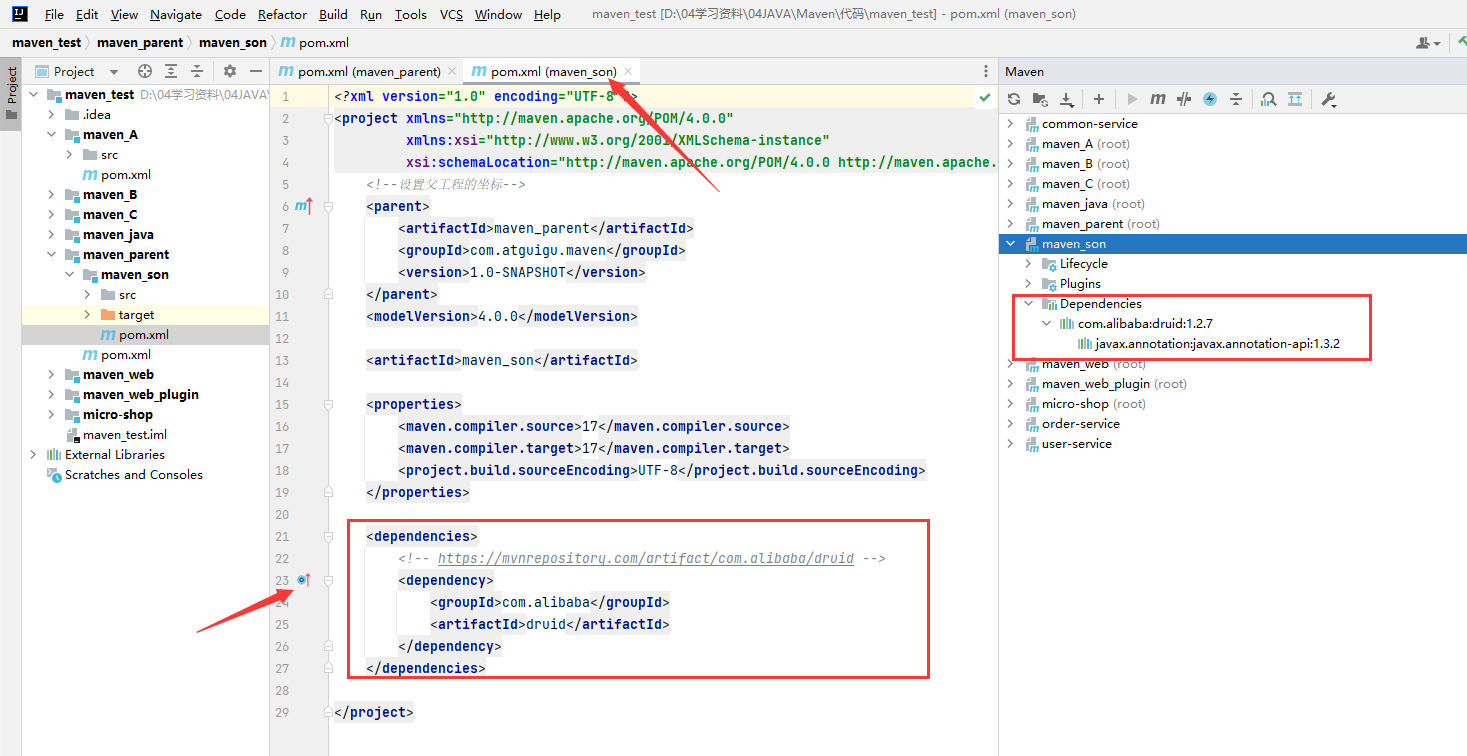Collapse all in Maven tool window
This screenshot has width=1467, height=756.
click(x=1236, y=99)
